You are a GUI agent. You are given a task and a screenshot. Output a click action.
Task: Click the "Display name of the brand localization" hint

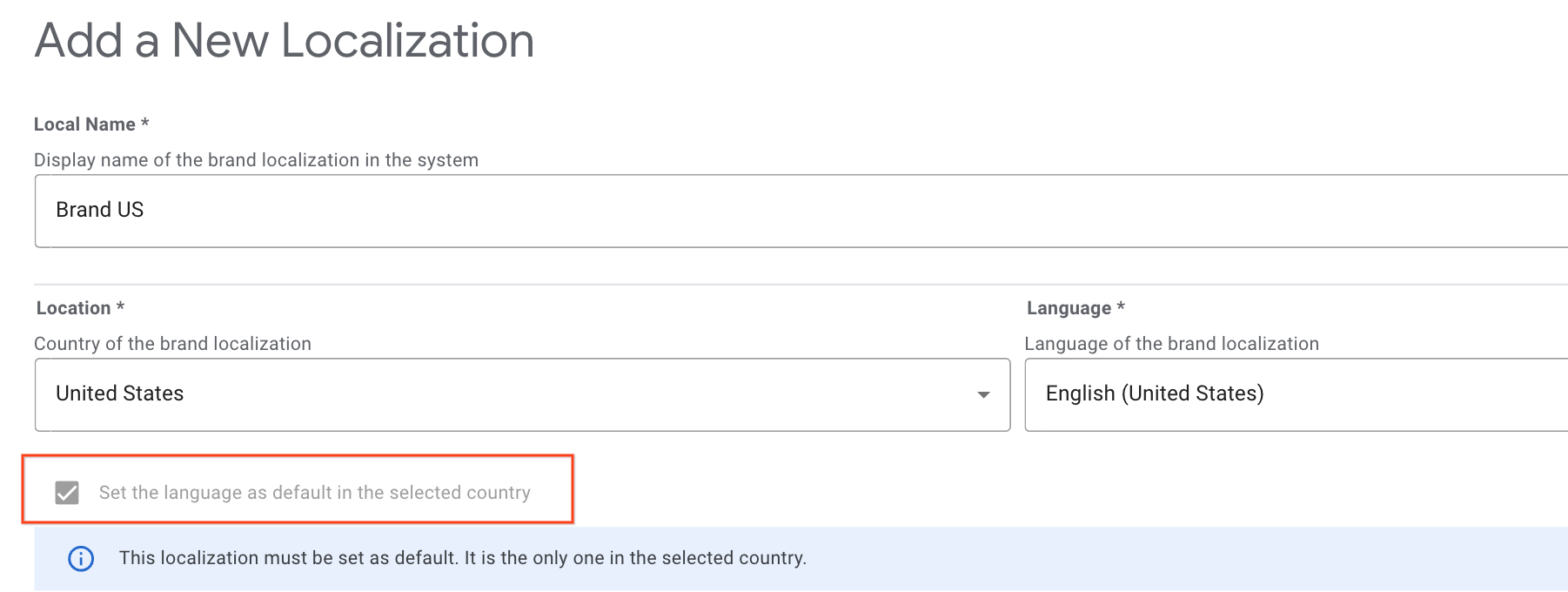coord(256,160)
